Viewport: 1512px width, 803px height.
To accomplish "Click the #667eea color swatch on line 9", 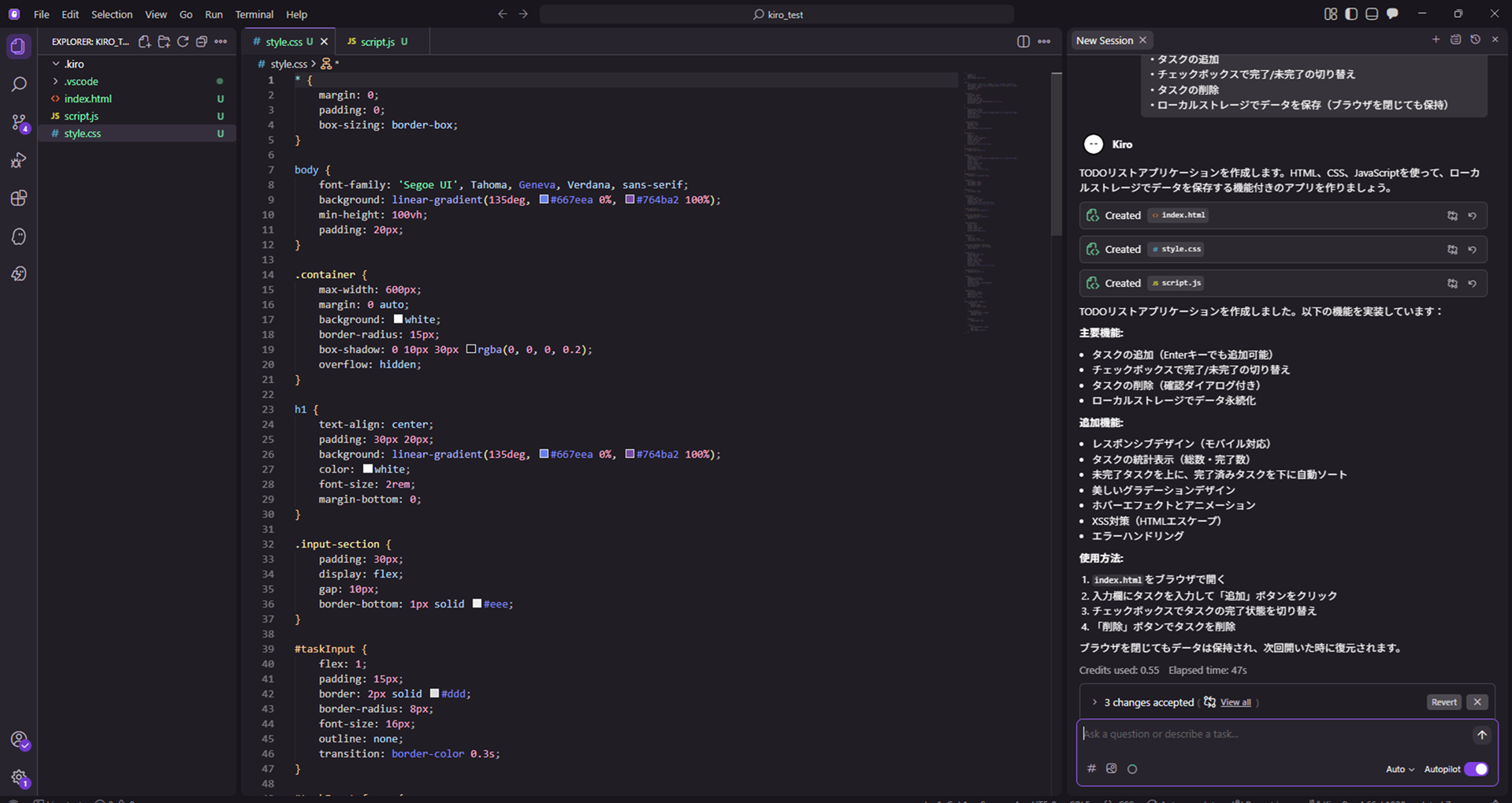I will (x=544, y=200).
